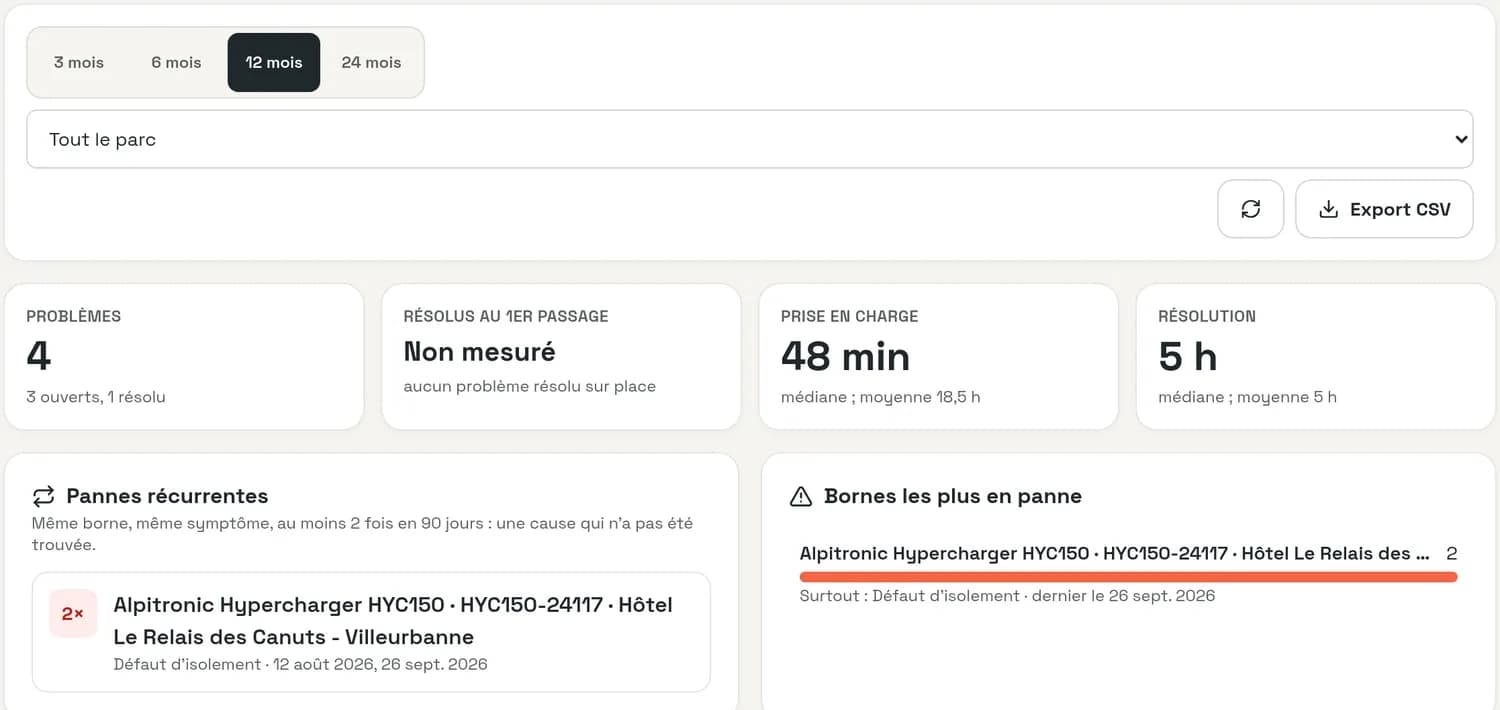Click the 'RÉSOLUS AU 1ER PASSAGE' label
Screen dimensions: 1500x710
coord(506,316)
